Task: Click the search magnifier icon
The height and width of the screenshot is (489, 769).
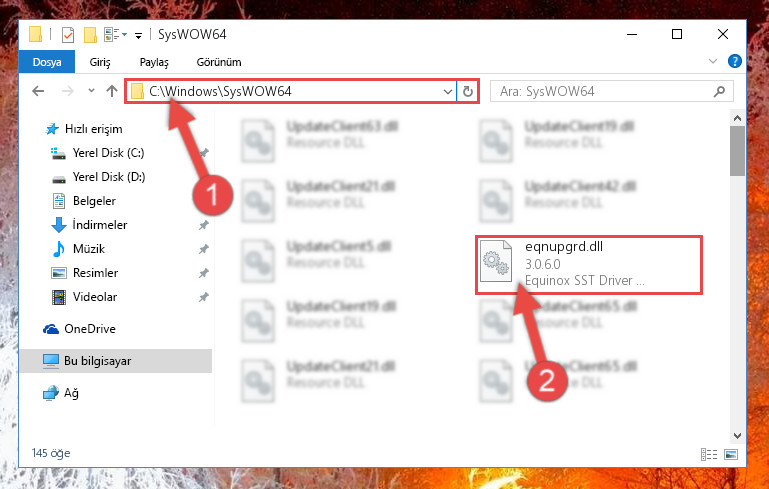Action: pyautogui.click(x=719, y=91)
